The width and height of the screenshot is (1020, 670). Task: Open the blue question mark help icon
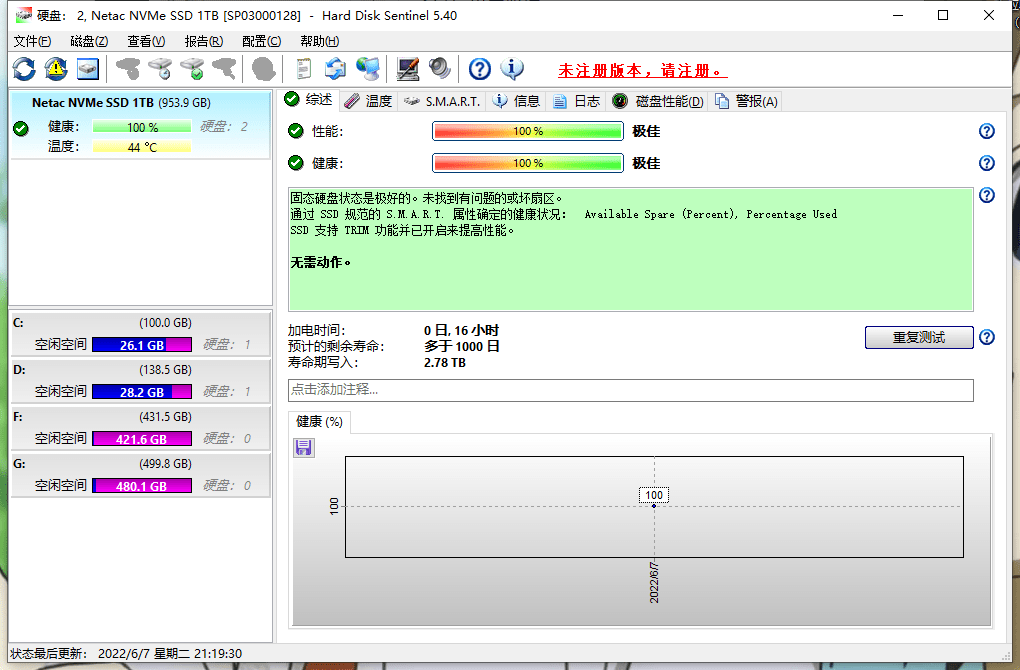click(x=479, y=68)
